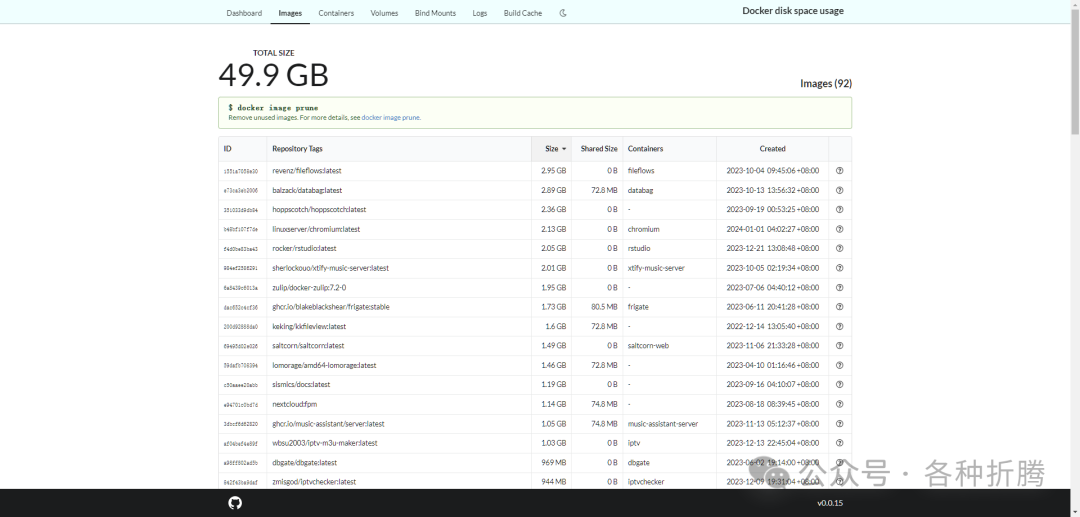The image size is (1080, 517).
Task: Sort table by Size column arrow
Action: 564,149
